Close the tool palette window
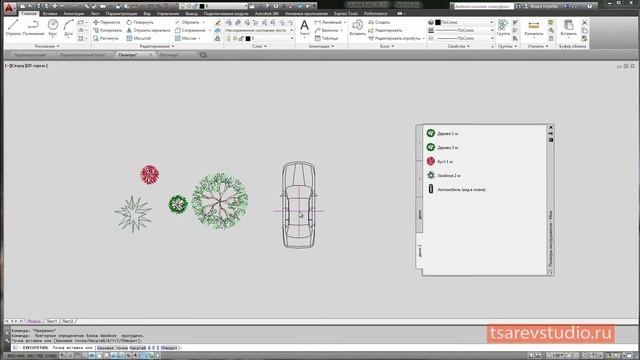This screenshot has width=640, height=360. point(551,127)
